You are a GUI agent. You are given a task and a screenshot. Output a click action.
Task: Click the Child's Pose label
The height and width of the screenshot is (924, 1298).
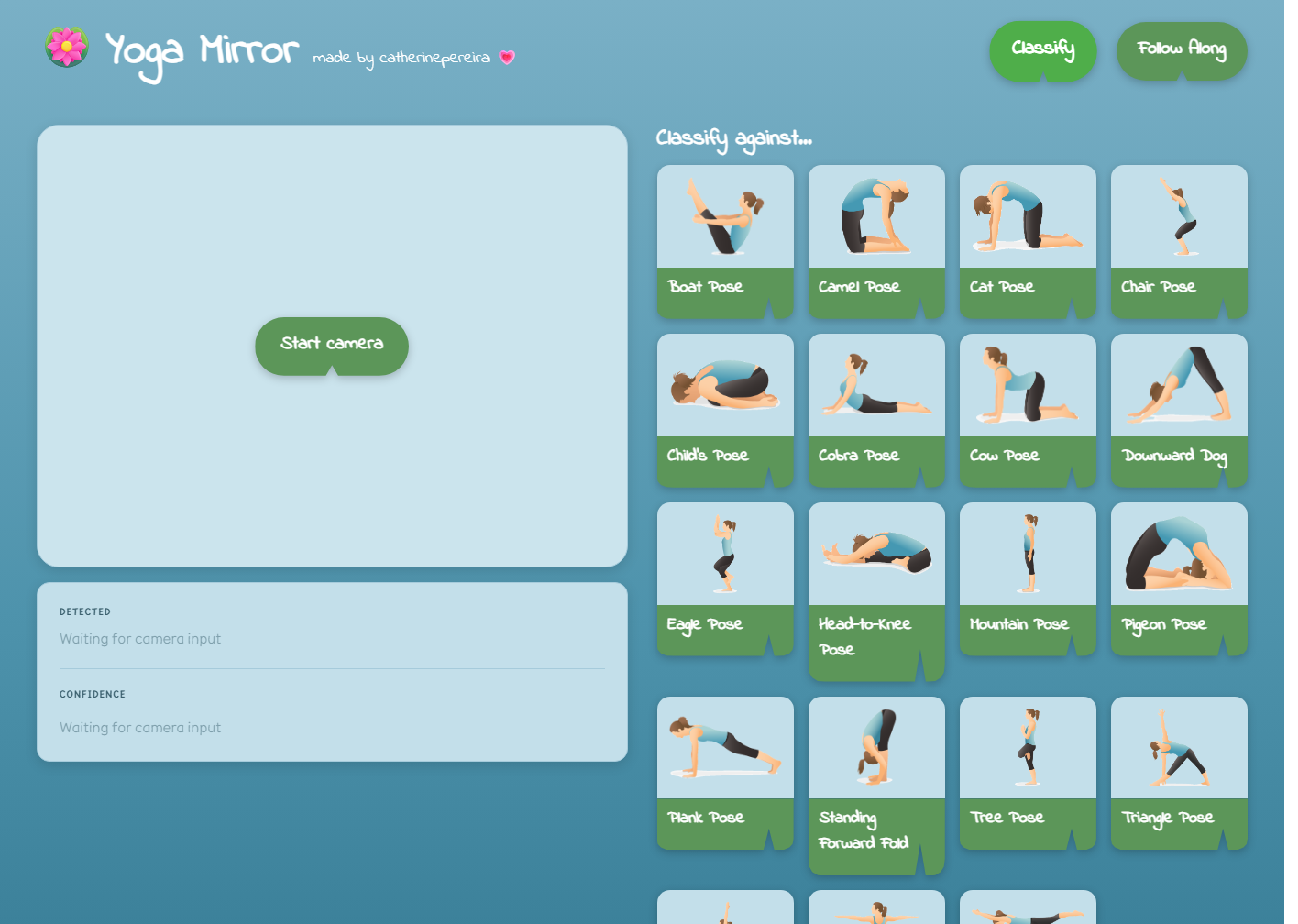[x=708, y=456]
